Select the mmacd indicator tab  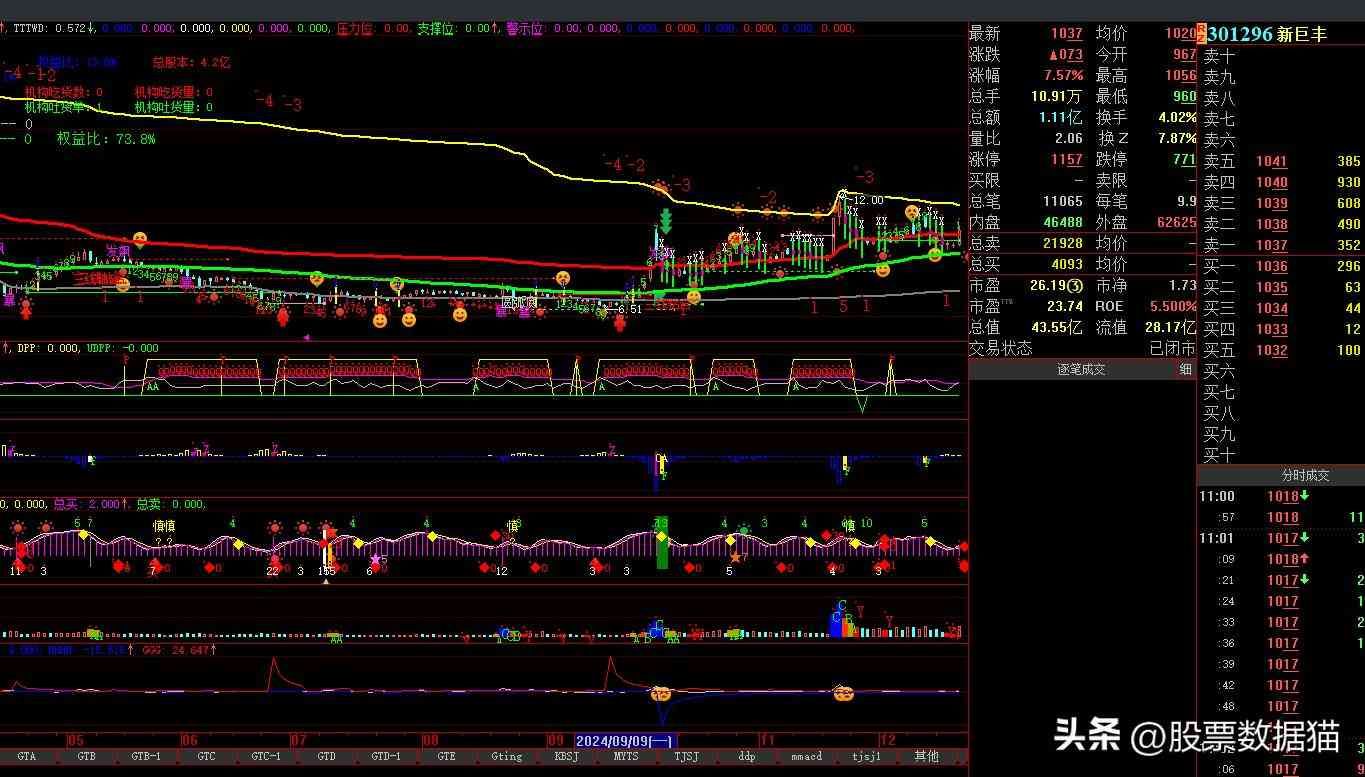tap(806, 757)
